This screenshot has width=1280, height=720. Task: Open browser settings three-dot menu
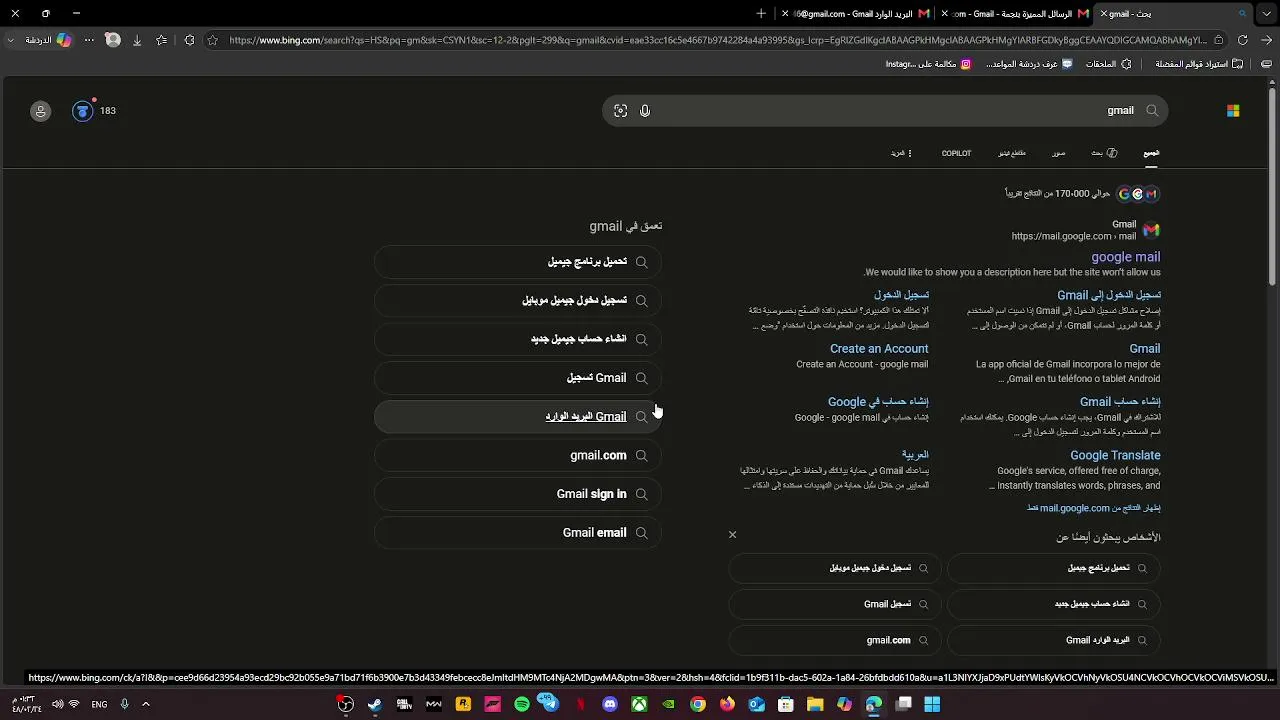[89, 40]
